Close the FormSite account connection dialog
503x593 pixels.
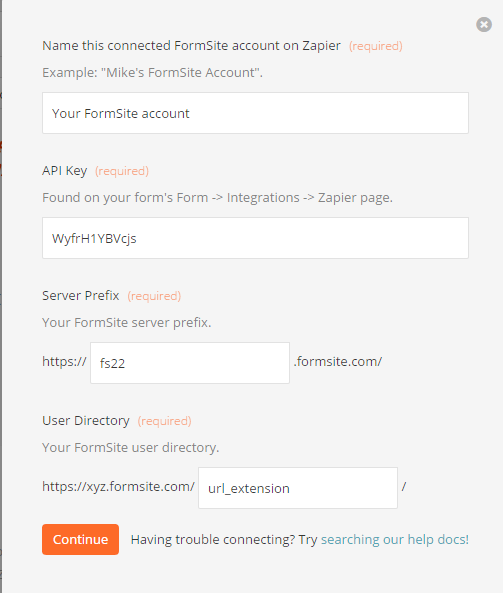pyautogui.click(x=484, y=25)
